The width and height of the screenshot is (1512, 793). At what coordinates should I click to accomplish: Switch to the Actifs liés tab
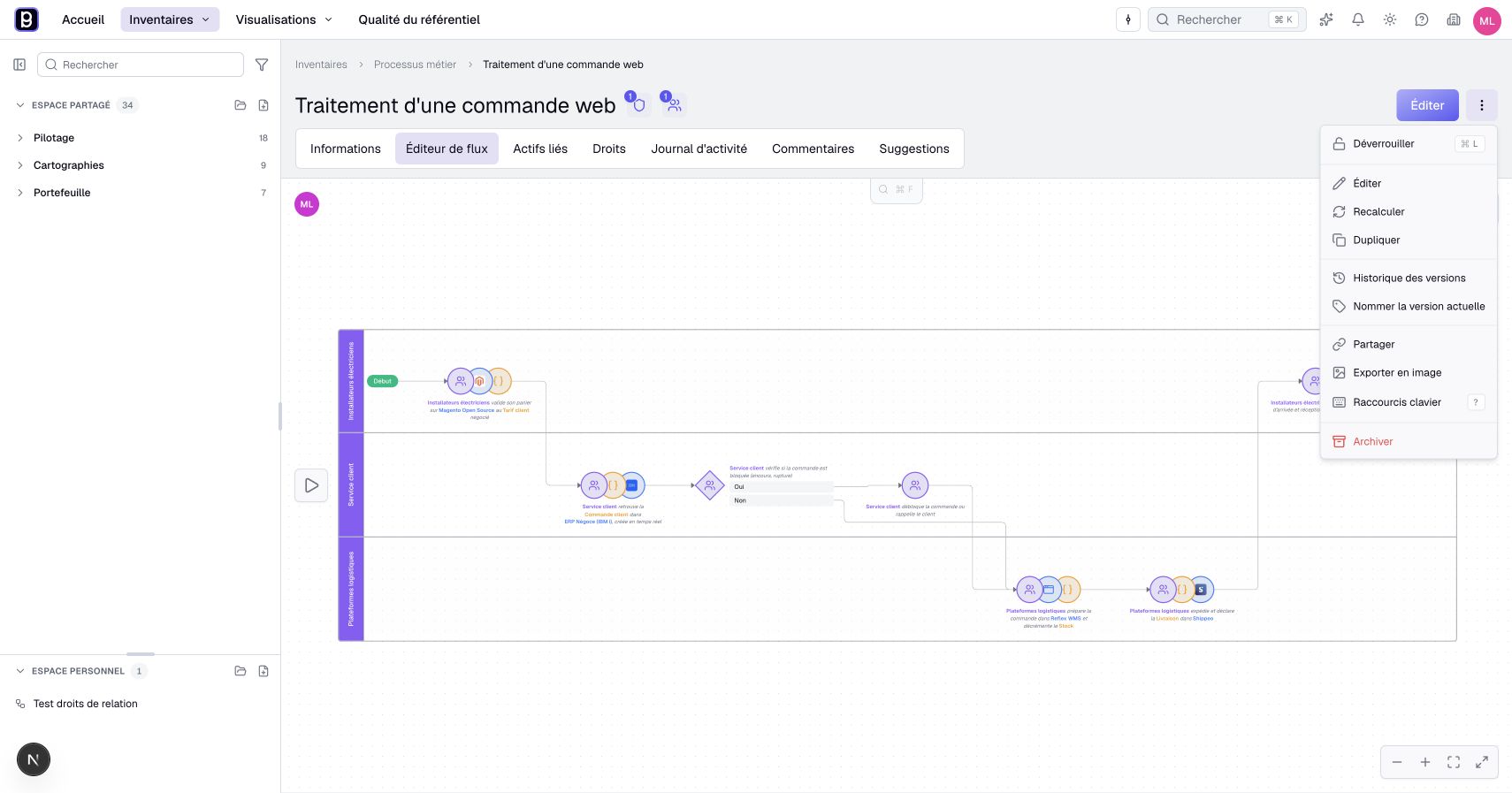tap(540, 149)
